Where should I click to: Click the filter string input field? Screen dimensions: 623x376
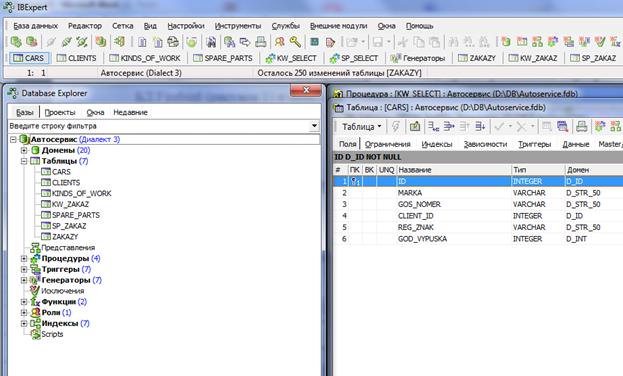point(159,126)
